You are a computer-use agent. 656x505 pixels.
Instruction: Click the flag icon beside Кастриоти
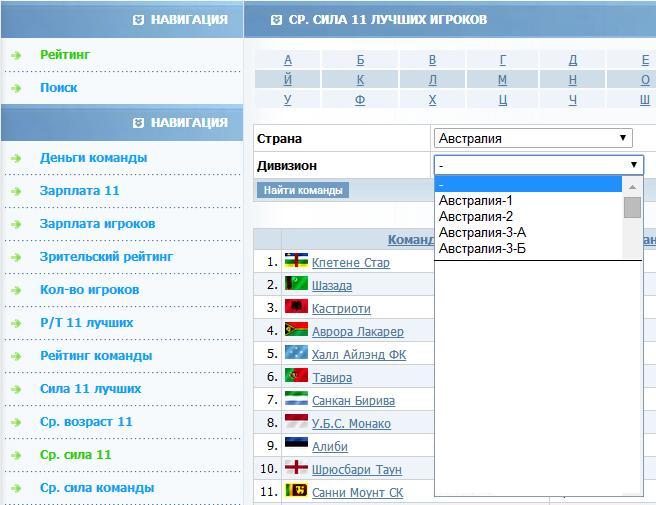296,308
